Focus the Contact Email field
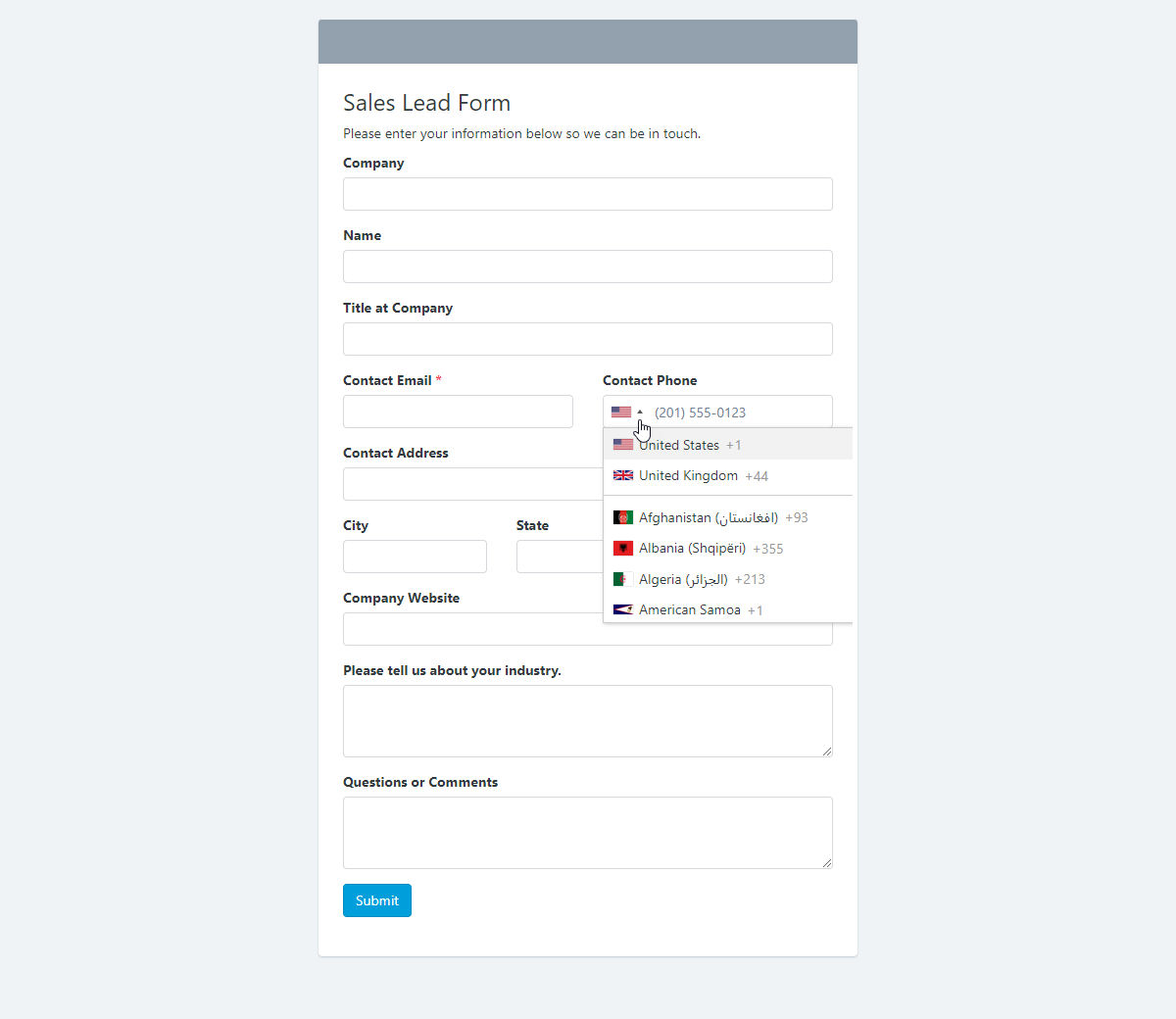Viewport: 1176px width, 1019px height. pyautogui.click(x=458, y=412)
